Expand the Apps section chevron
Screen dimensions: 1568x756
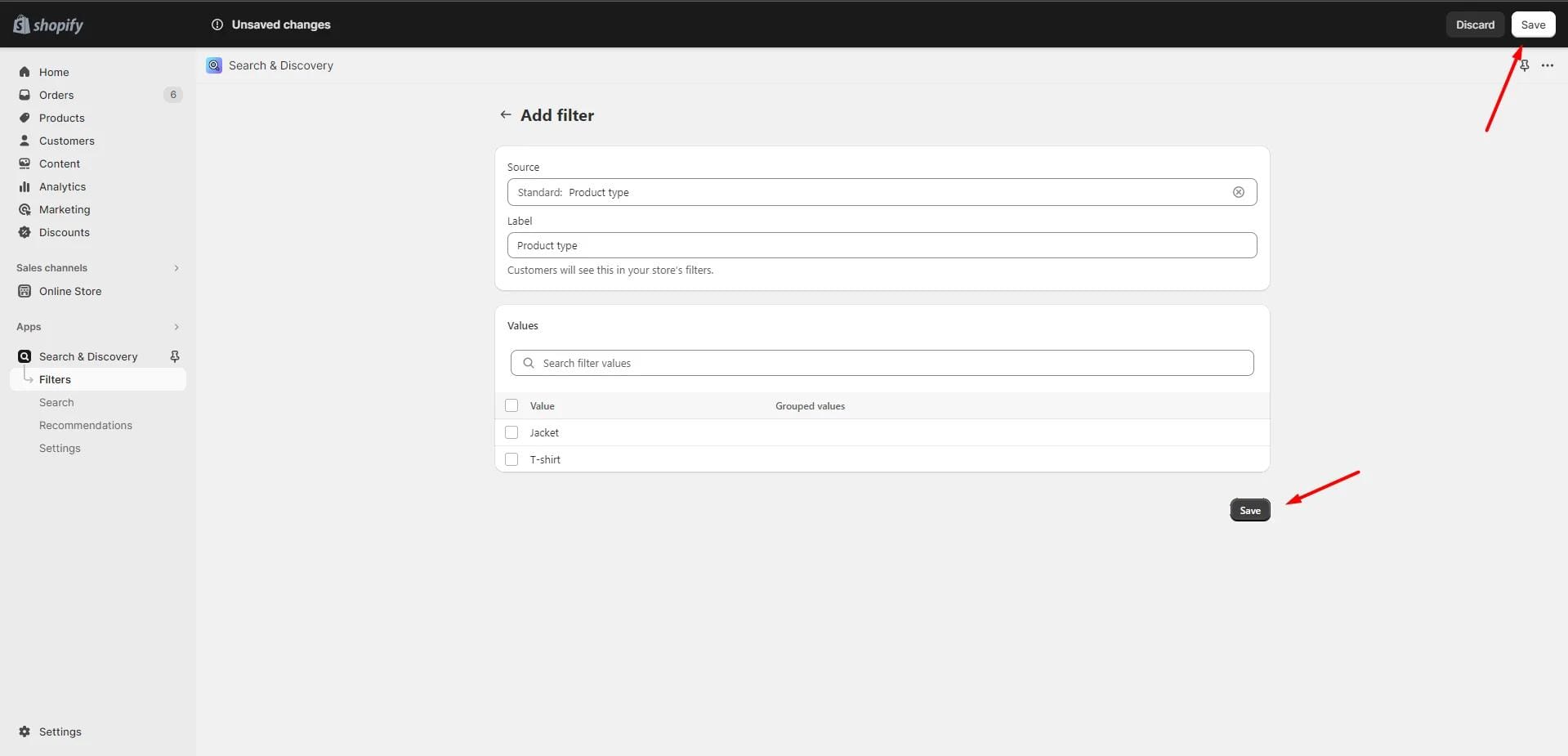pos(176,327)
